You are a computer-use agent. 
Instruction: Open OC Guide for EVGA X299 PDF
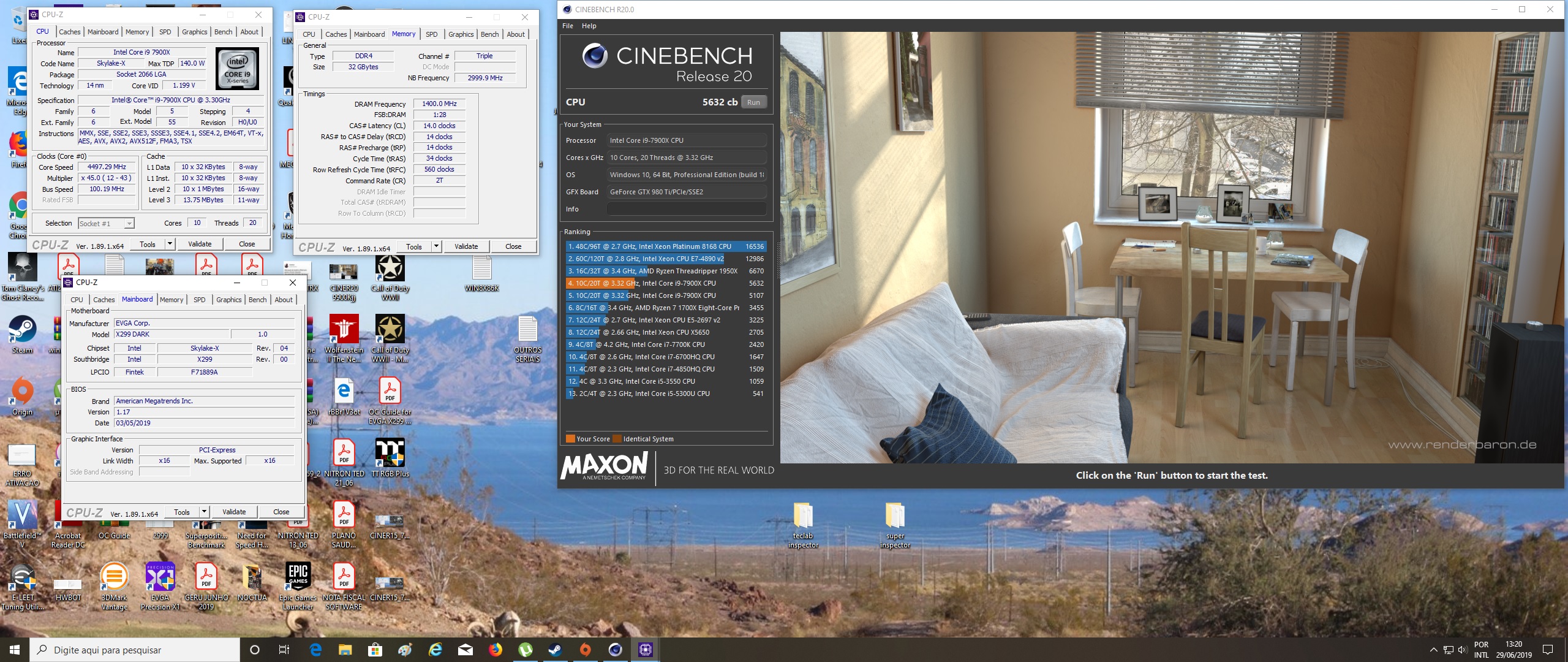390,401
